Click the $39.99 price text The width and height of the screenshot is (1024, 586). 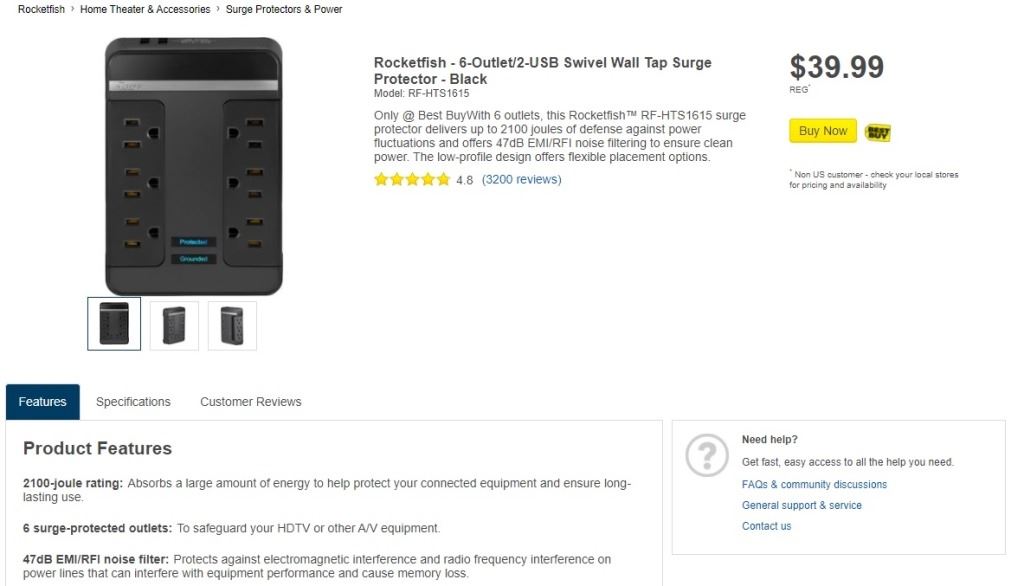click(836, 67)
